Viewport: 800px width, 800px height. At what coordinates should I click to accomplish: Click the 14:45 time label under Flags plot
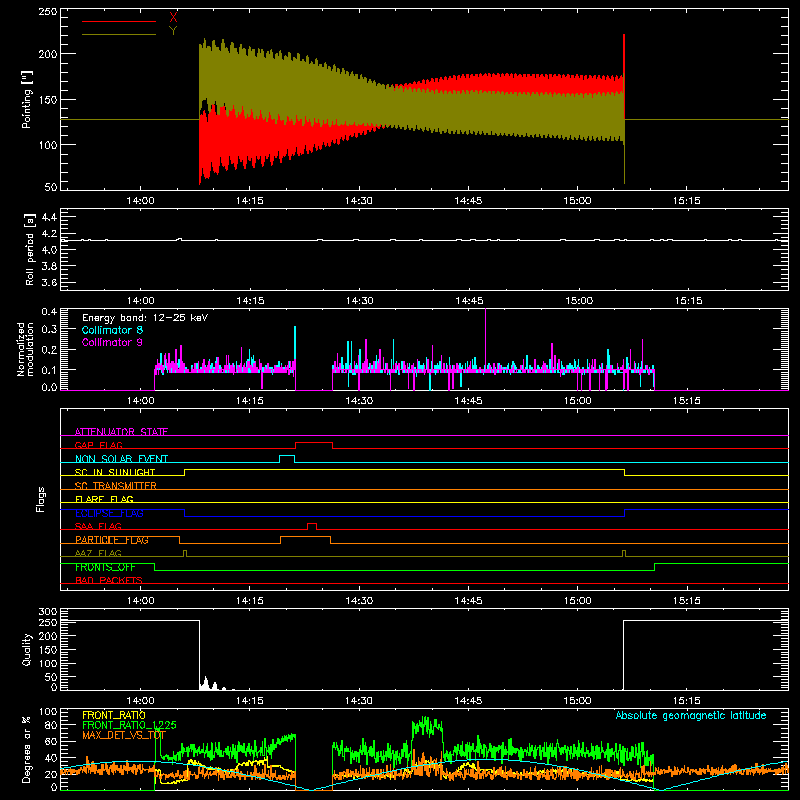coord(468,601)
